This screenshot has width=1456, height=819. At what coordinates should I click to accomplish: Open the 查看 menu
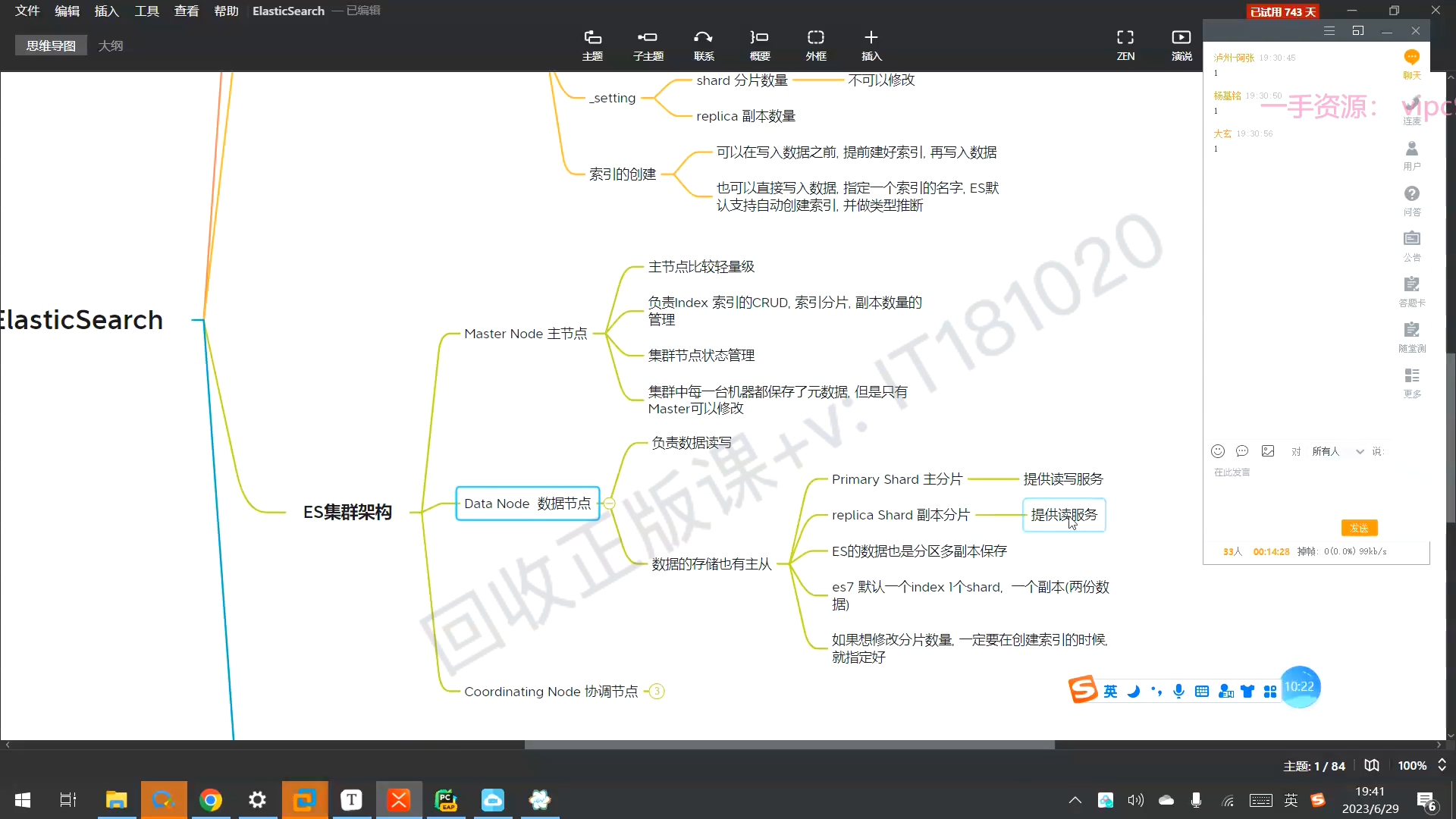pos(187,11)
